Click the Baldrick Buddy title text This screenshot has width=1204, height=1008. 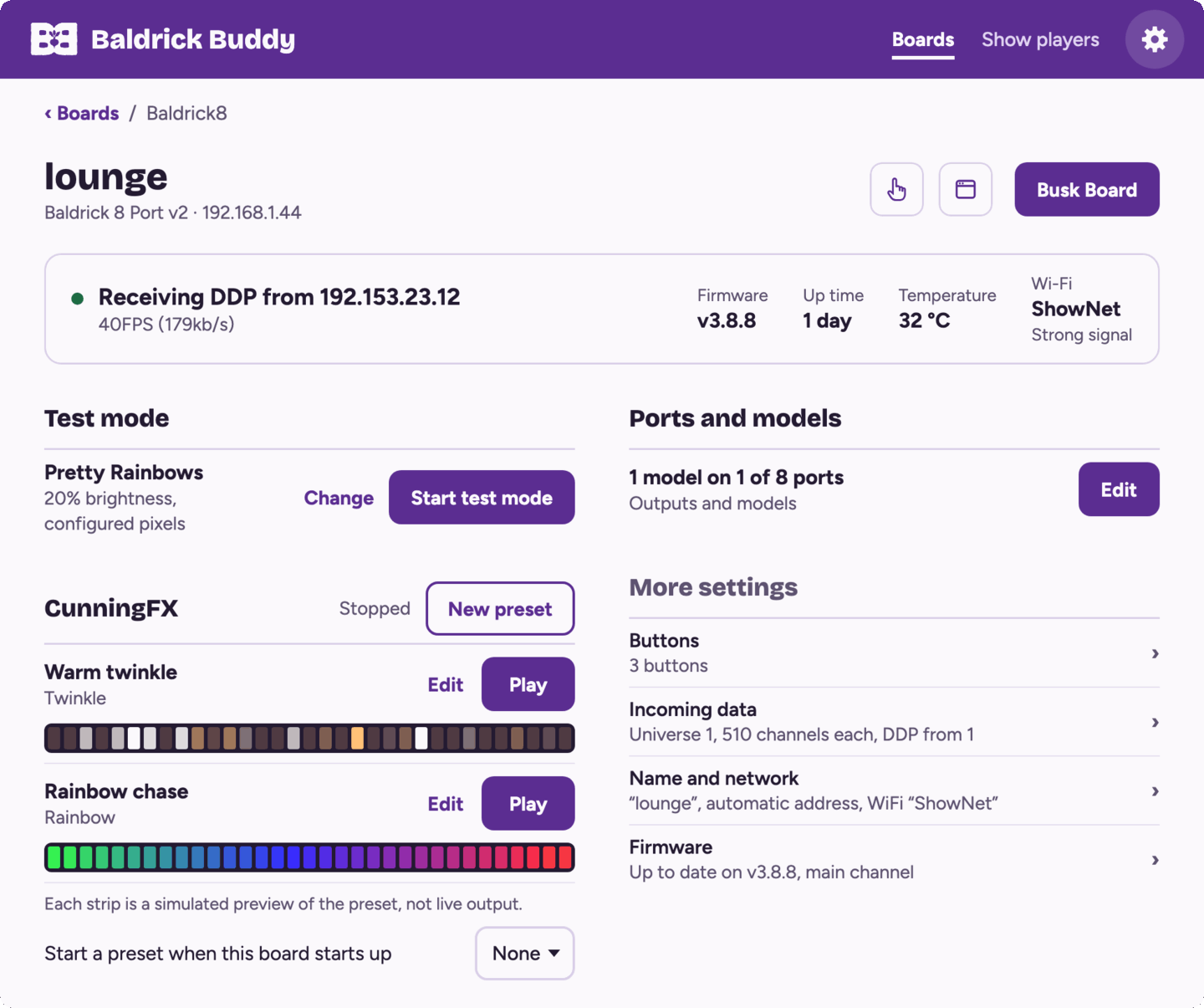[193, 39]
